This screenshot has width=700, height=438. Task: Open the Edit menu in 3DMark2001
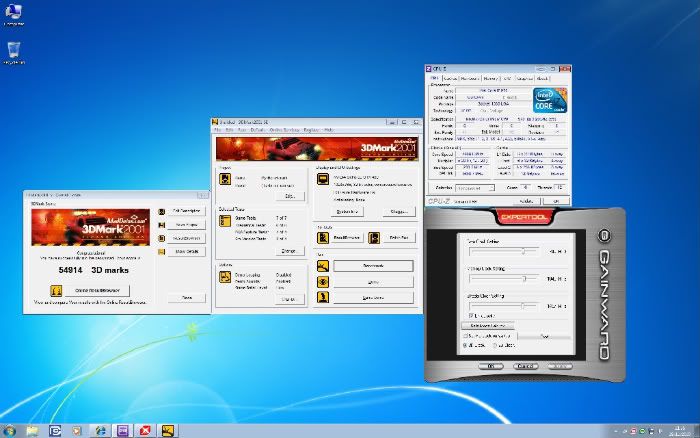coord(229,130)
